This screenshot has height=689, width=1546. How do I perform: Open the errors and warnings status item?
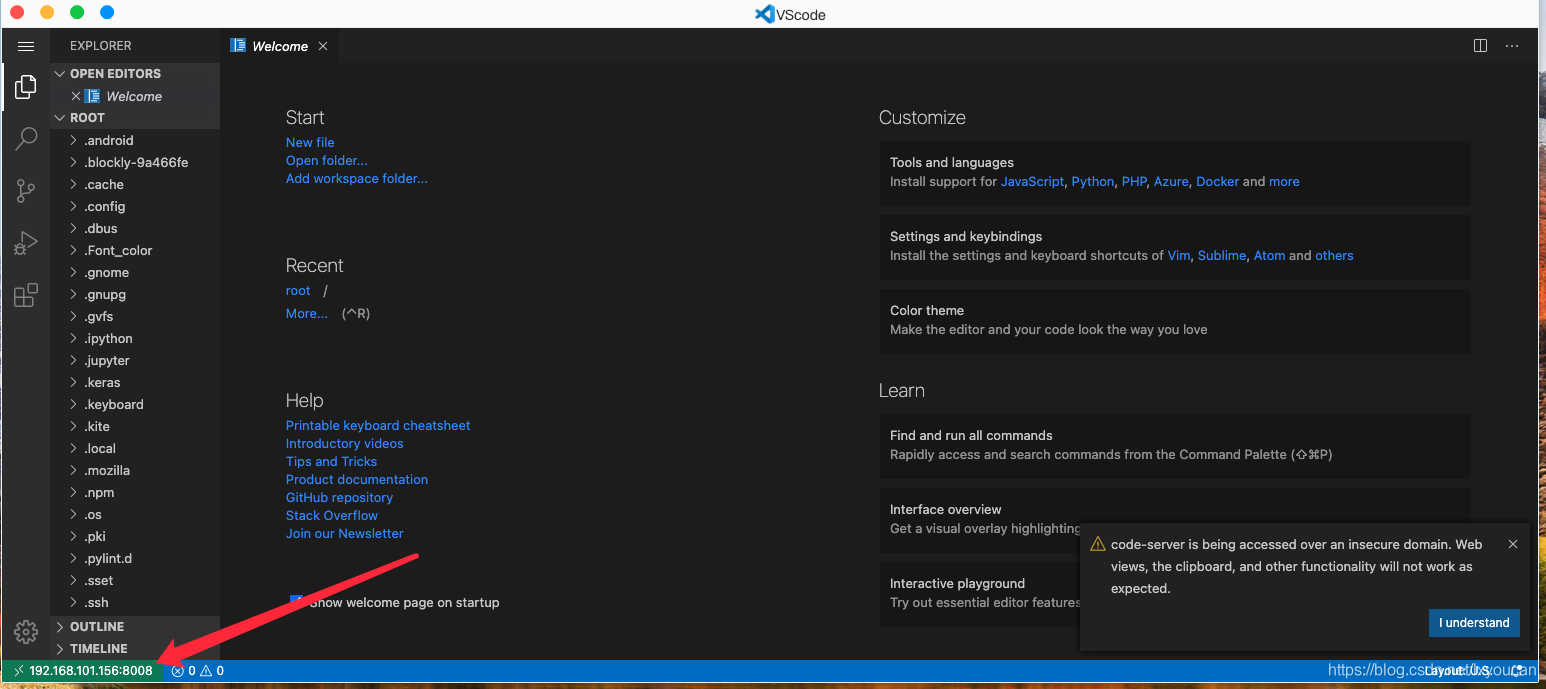[x=197, y=670]
